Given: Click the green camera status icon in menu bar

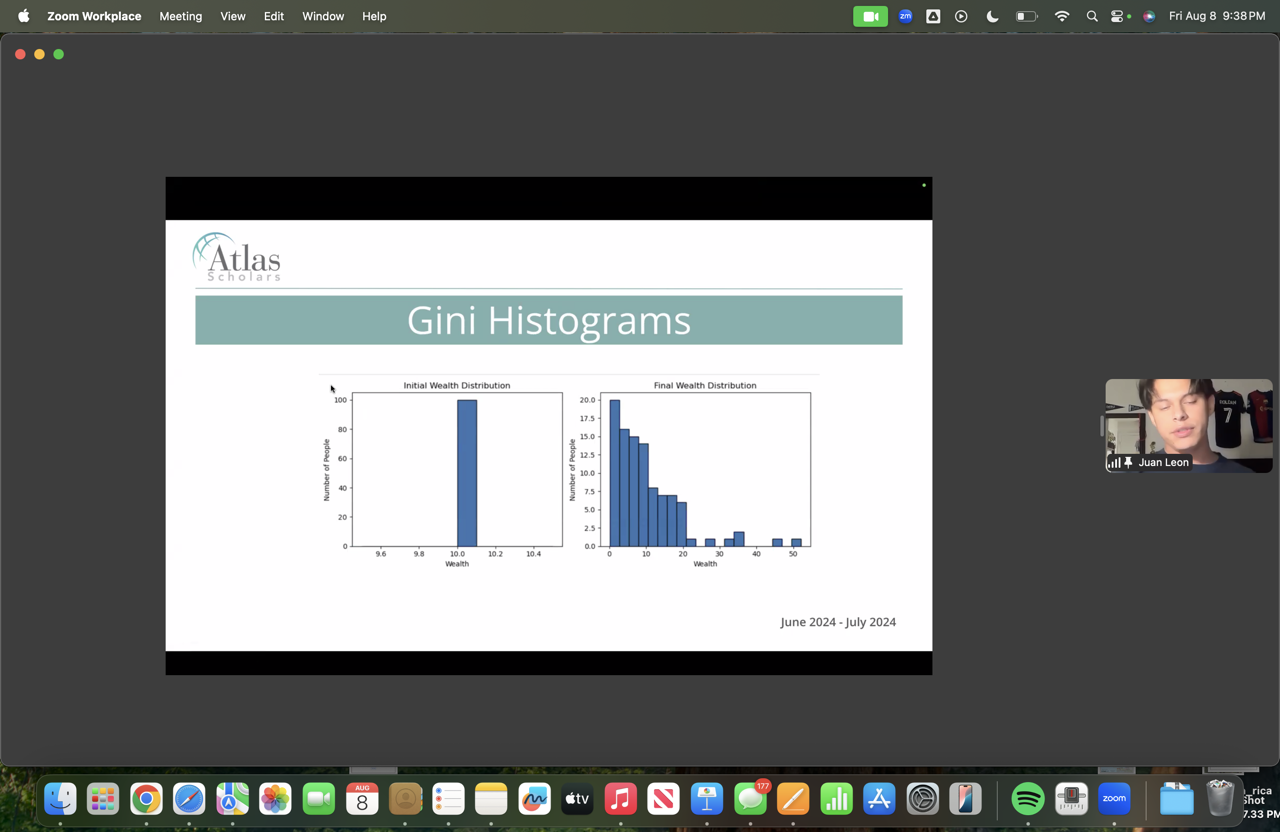Looking at the screenshot, I should tap(870, 16).
